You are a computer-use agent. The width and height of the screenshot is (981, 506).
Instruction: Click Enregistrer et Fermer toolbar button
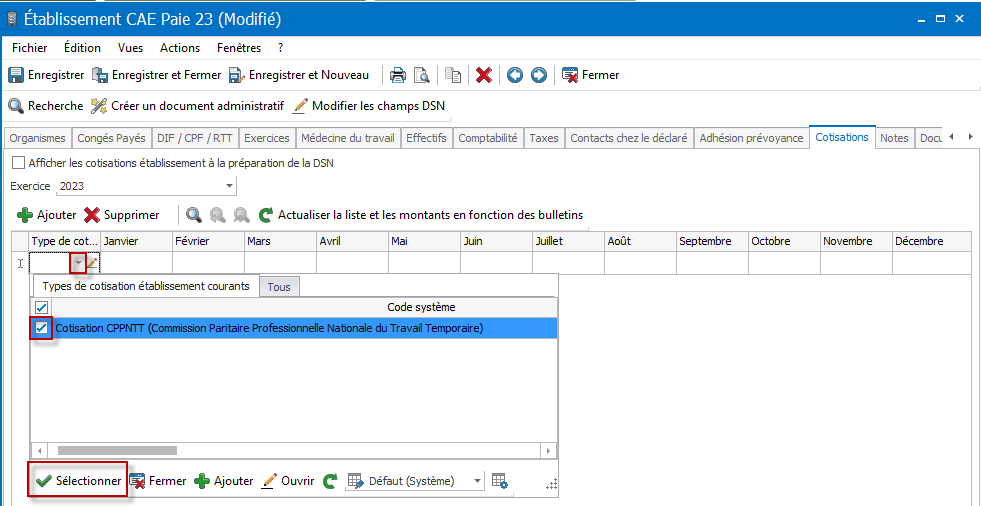157,75
